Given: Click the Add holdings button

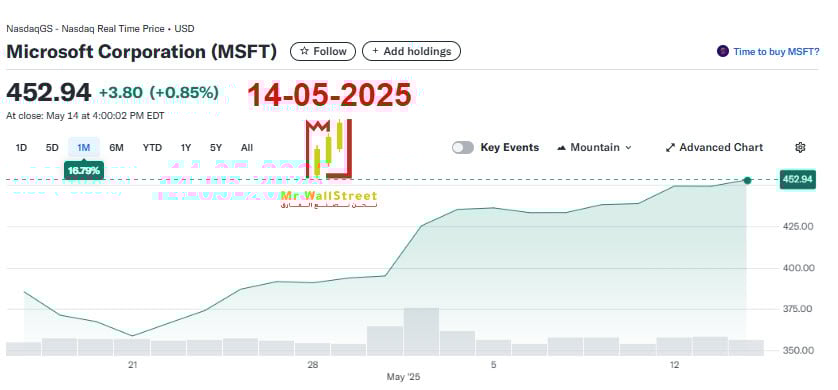Looking at the screenshot, I should point(412,51).
